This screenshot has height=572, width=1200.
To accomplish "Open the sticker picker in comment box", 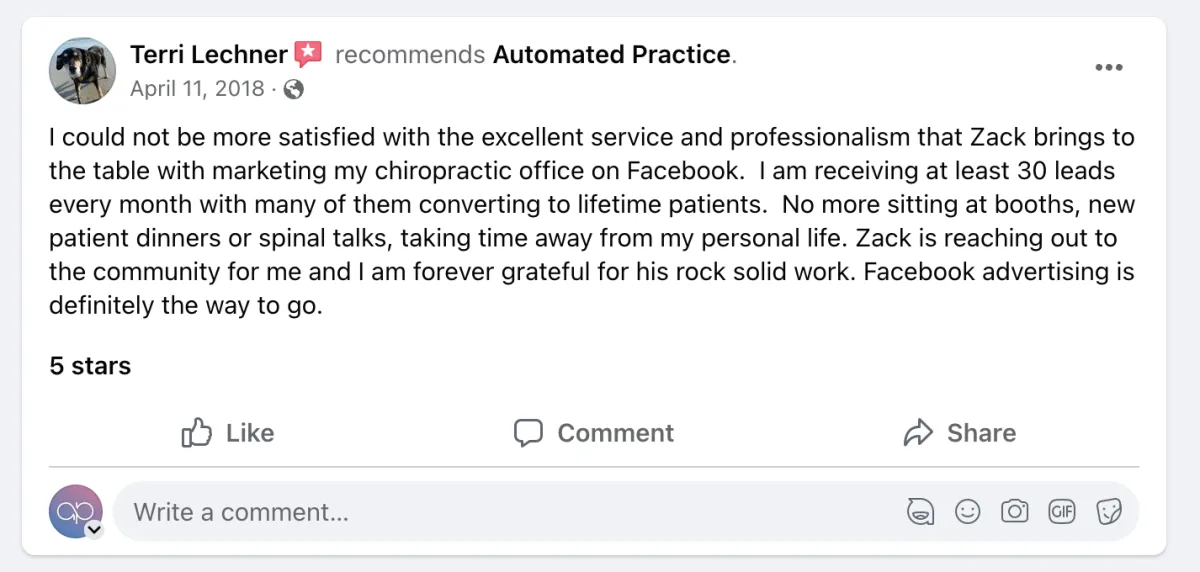I will pyautogui.click(x=1109, y=512).
